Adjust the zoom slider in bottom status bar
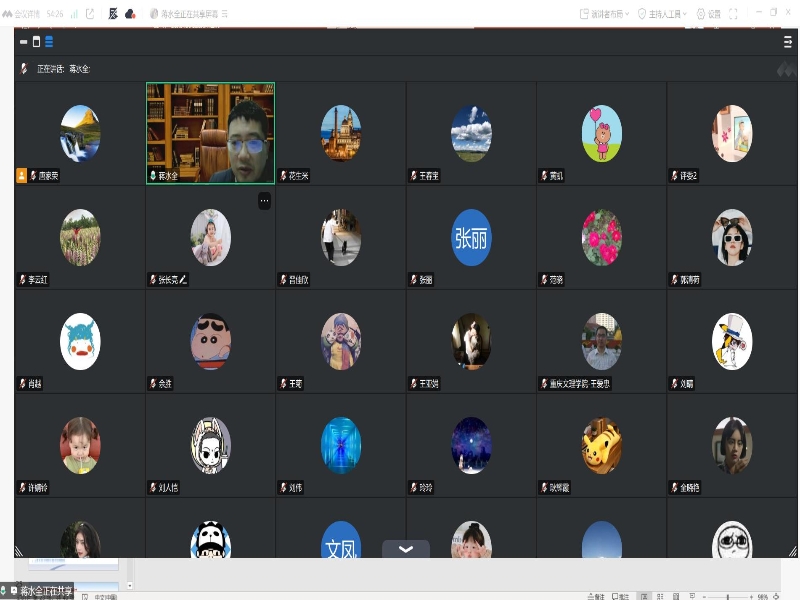 pos(727,596)
